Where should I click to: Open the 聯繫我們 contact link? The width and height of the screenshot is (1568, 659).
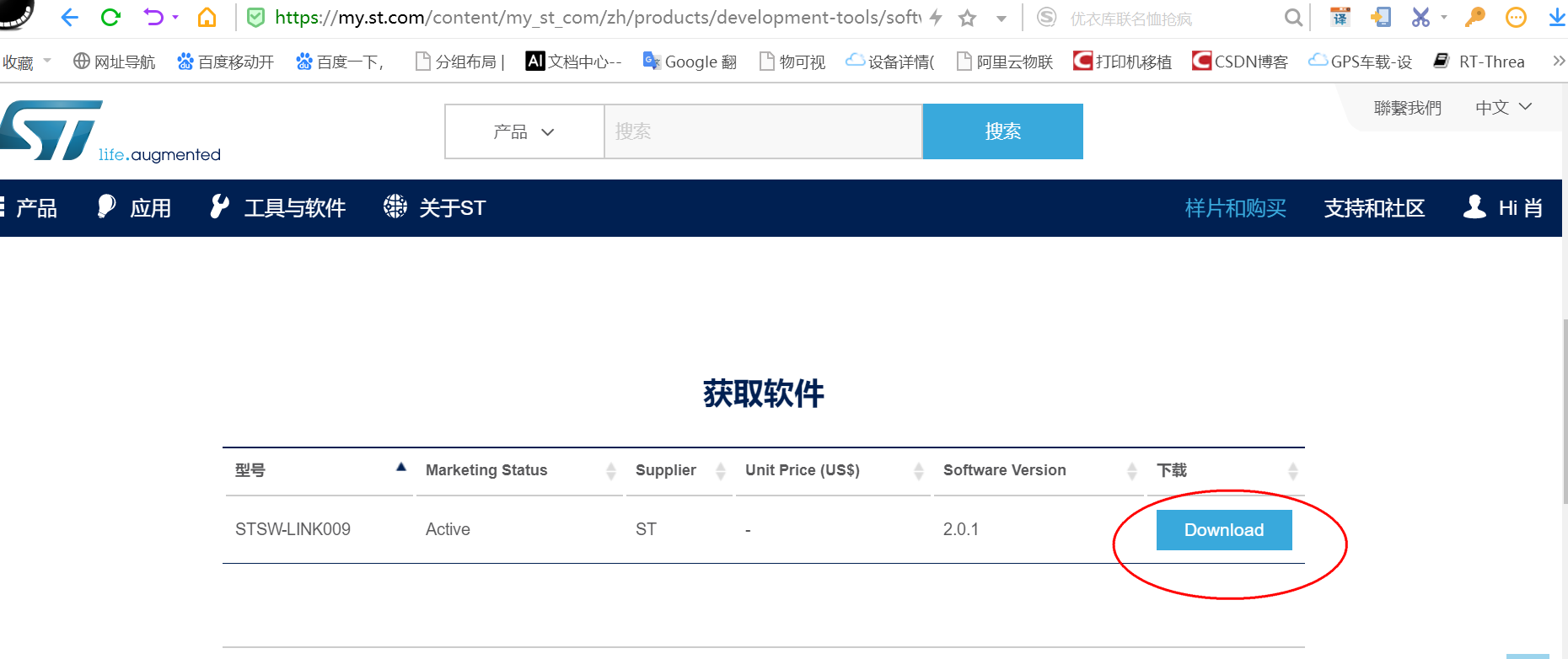[1408, 108]
